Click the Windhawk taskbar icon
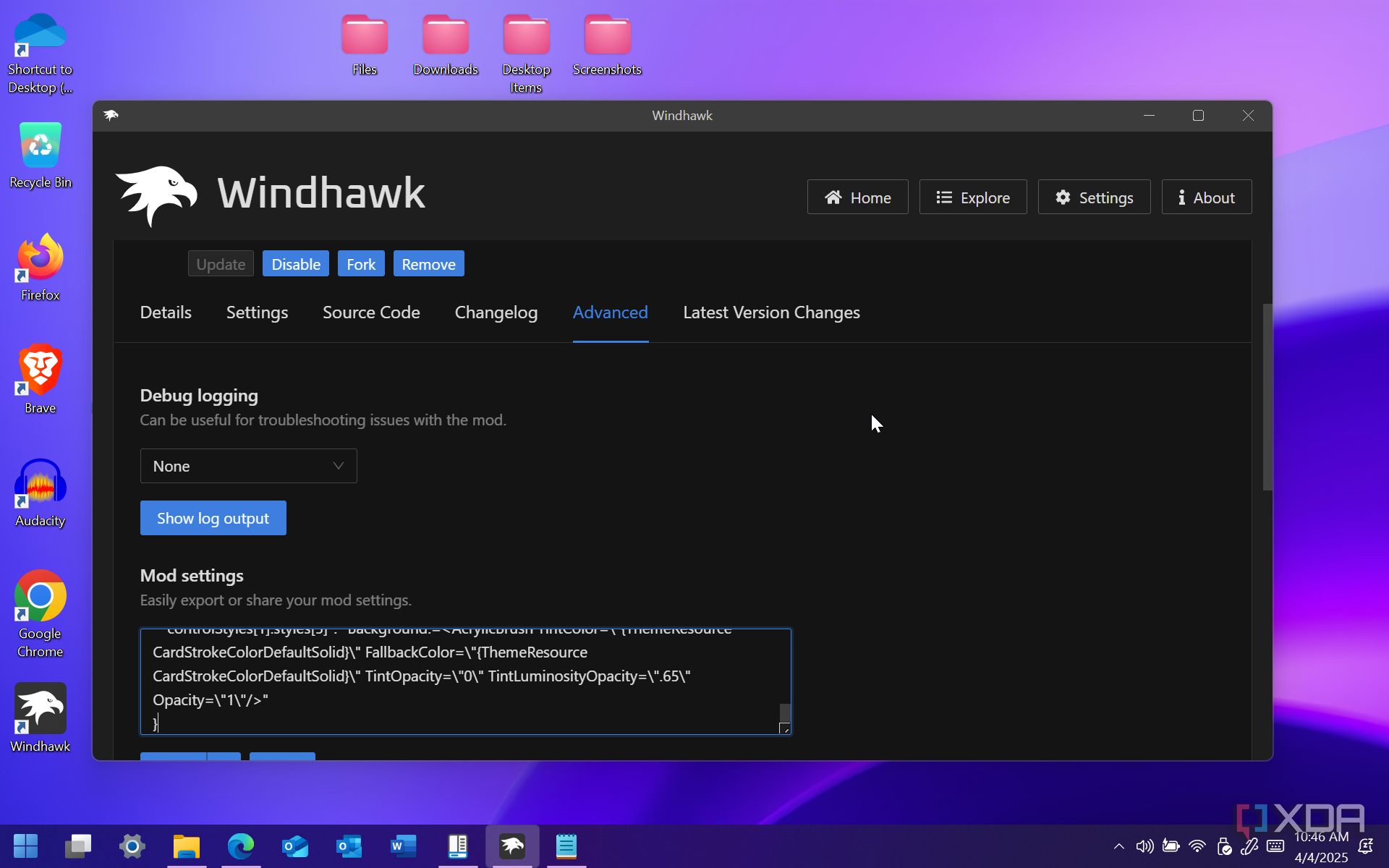Image resolution: width=1389 pixels, height=868 pixels. pyautogui.click(x=512, y=846)
